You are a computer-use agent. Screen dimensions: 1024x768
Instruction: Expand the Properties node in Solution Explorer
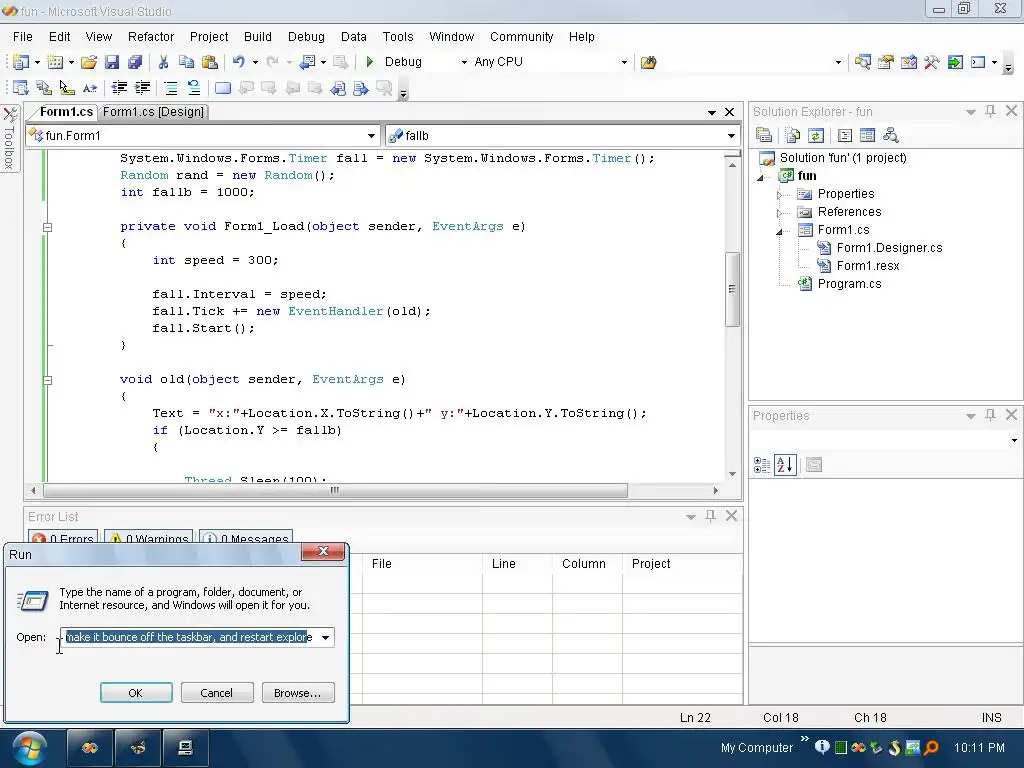(x=779, y=195)
